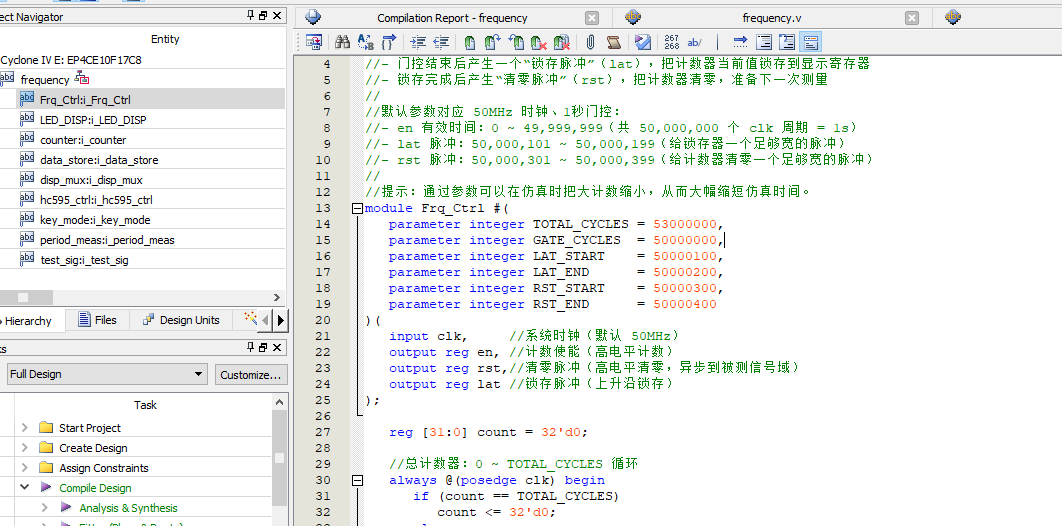Open the insert template scroll icon
The width and height of the screenshot is (1062, 526).
pyautogui.click(x=614, y=42)
